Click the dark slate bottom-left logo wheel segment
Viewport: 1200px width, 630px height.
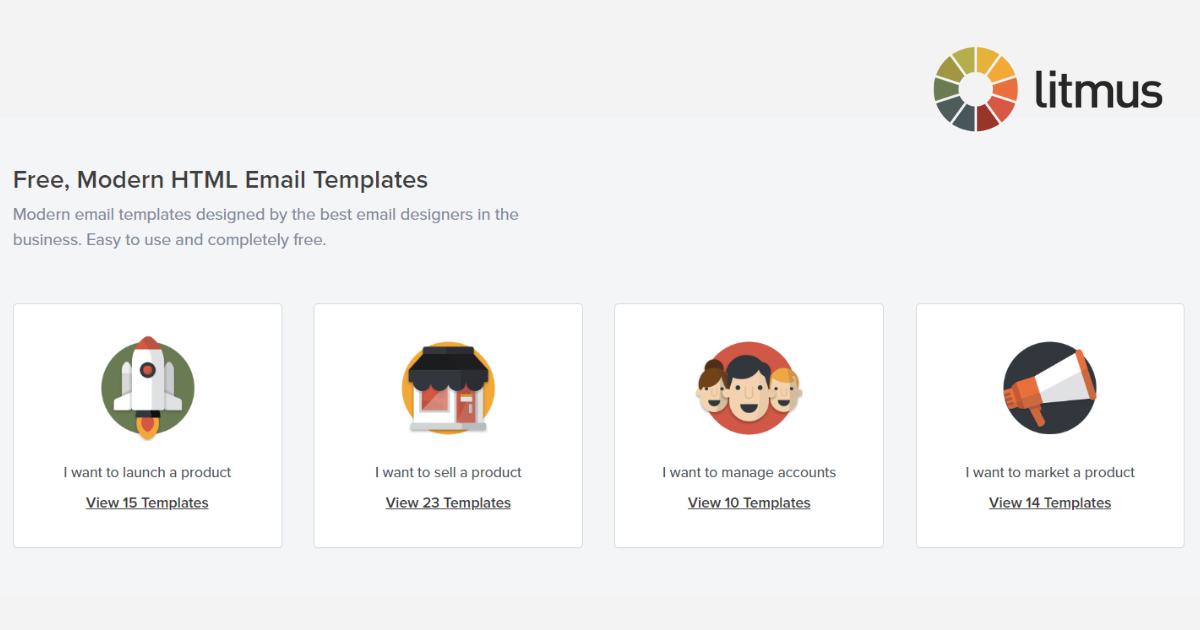[951, 106]
